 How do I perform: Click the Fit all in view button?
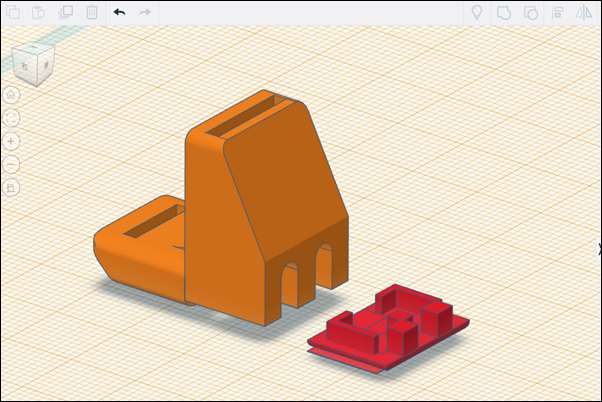point(11,118)
